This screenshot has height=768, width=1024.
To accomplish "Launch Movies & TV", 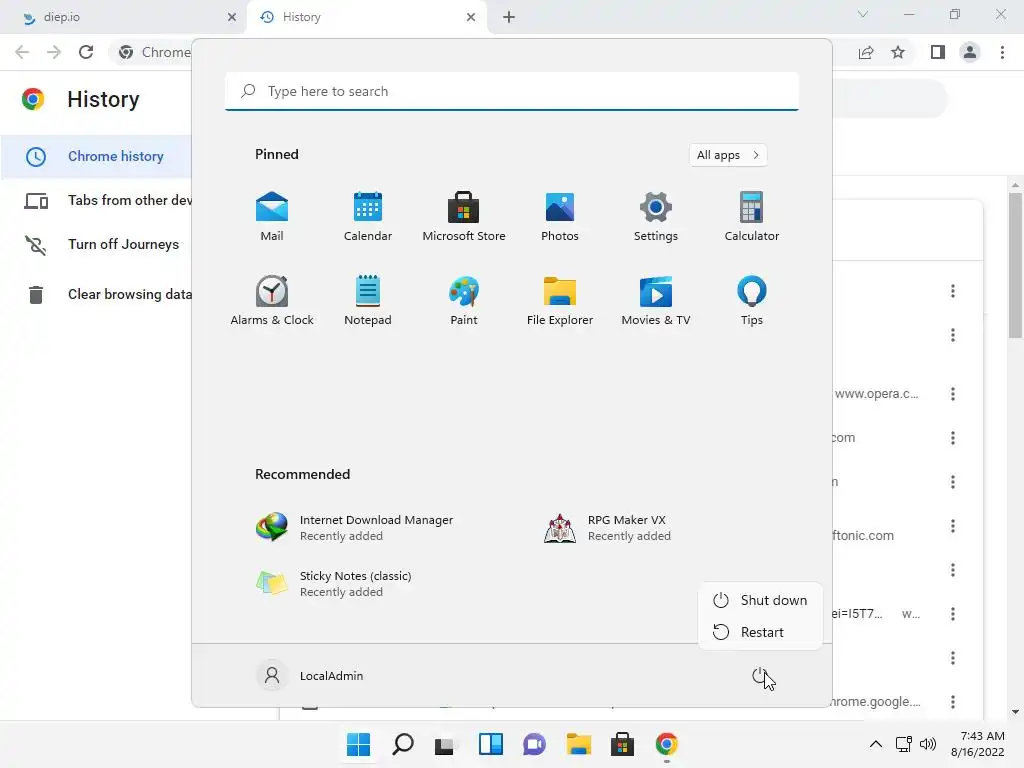I will pyautogui.click(x=656, y=300).
